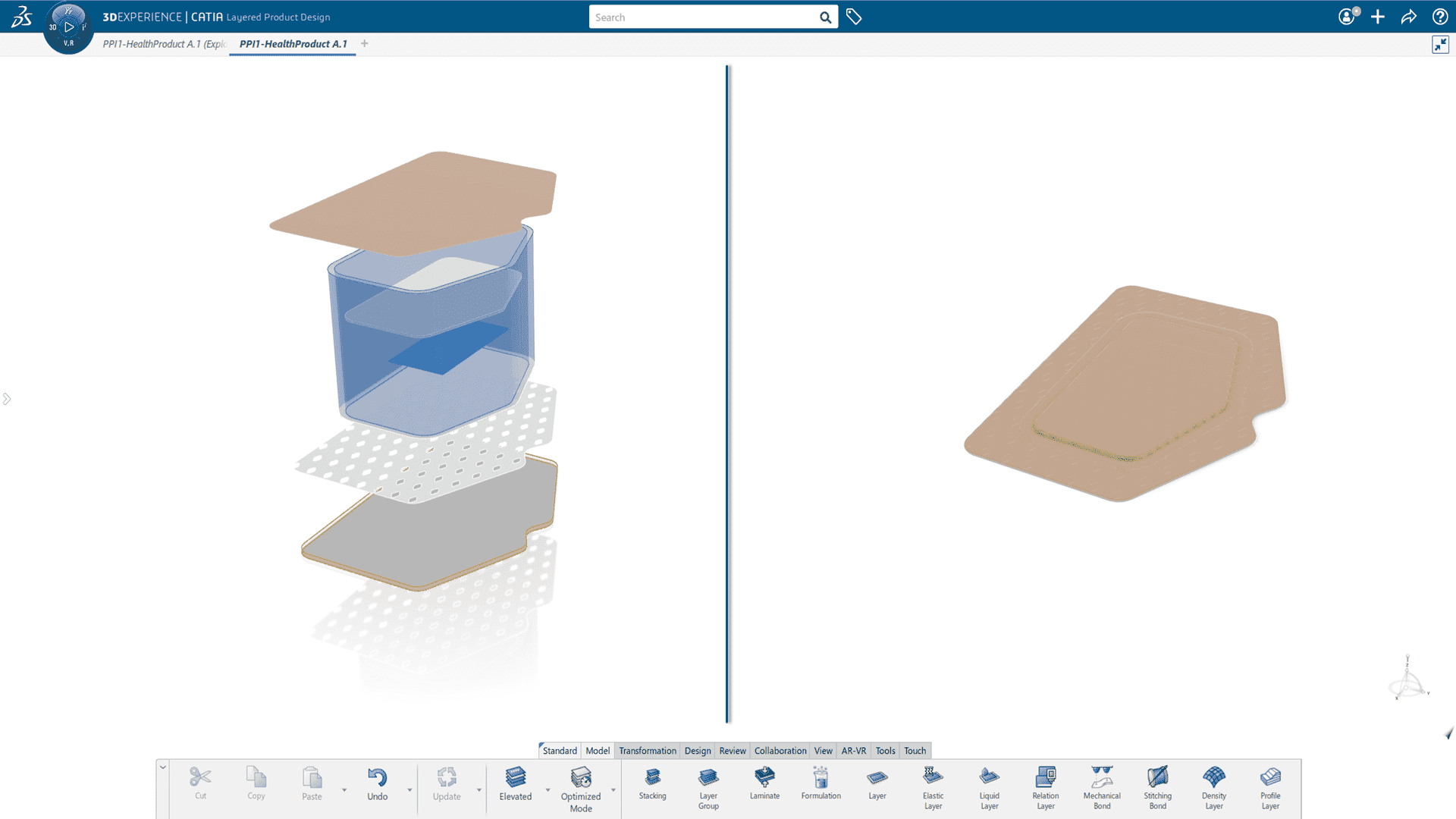Screen dimensions: 1456x819
Task: Open the Formulation tool
Action: click(x=821, y=784)
